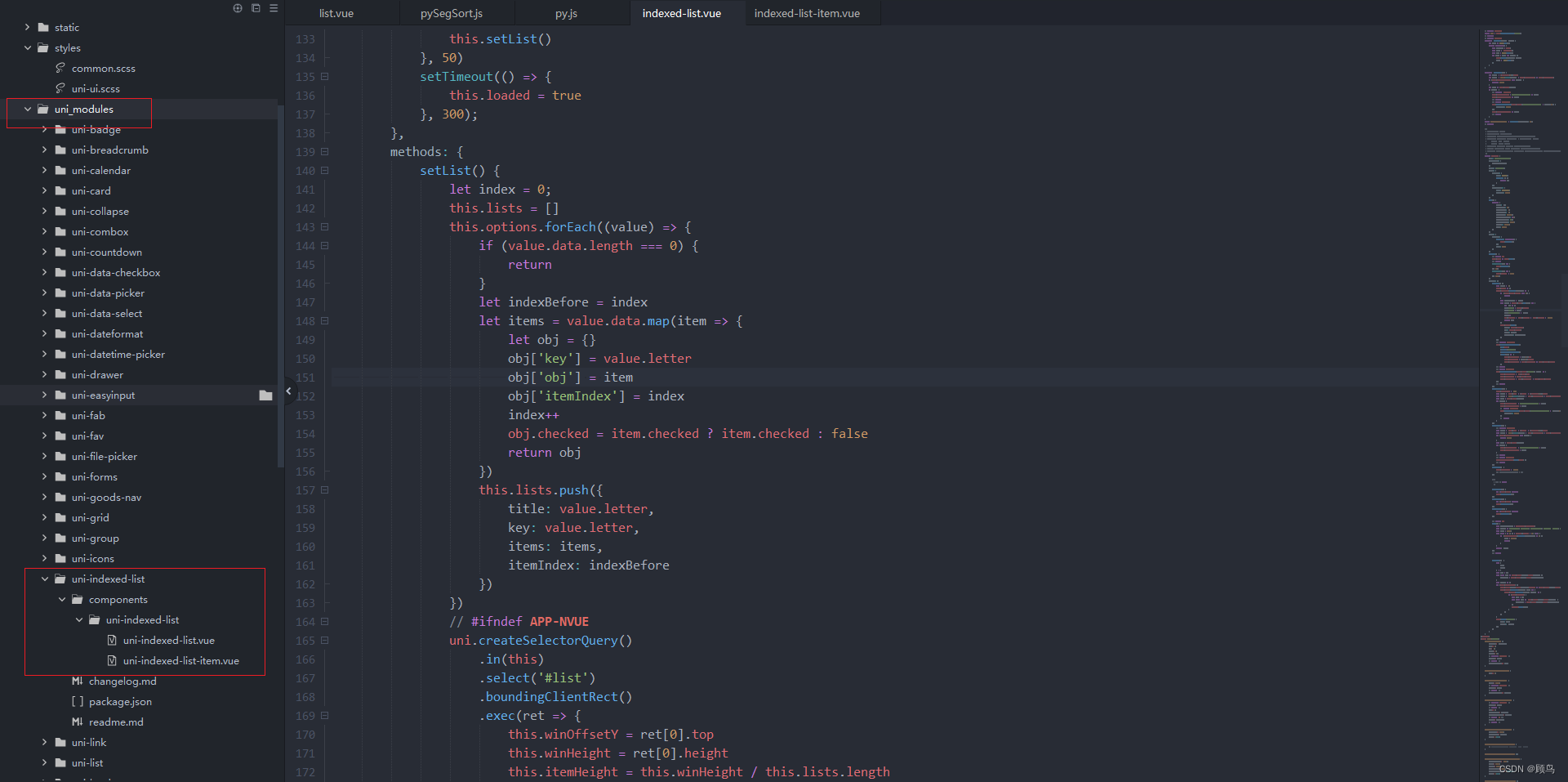
Task: Expand the static folder chevron
Action: [27, 28]
